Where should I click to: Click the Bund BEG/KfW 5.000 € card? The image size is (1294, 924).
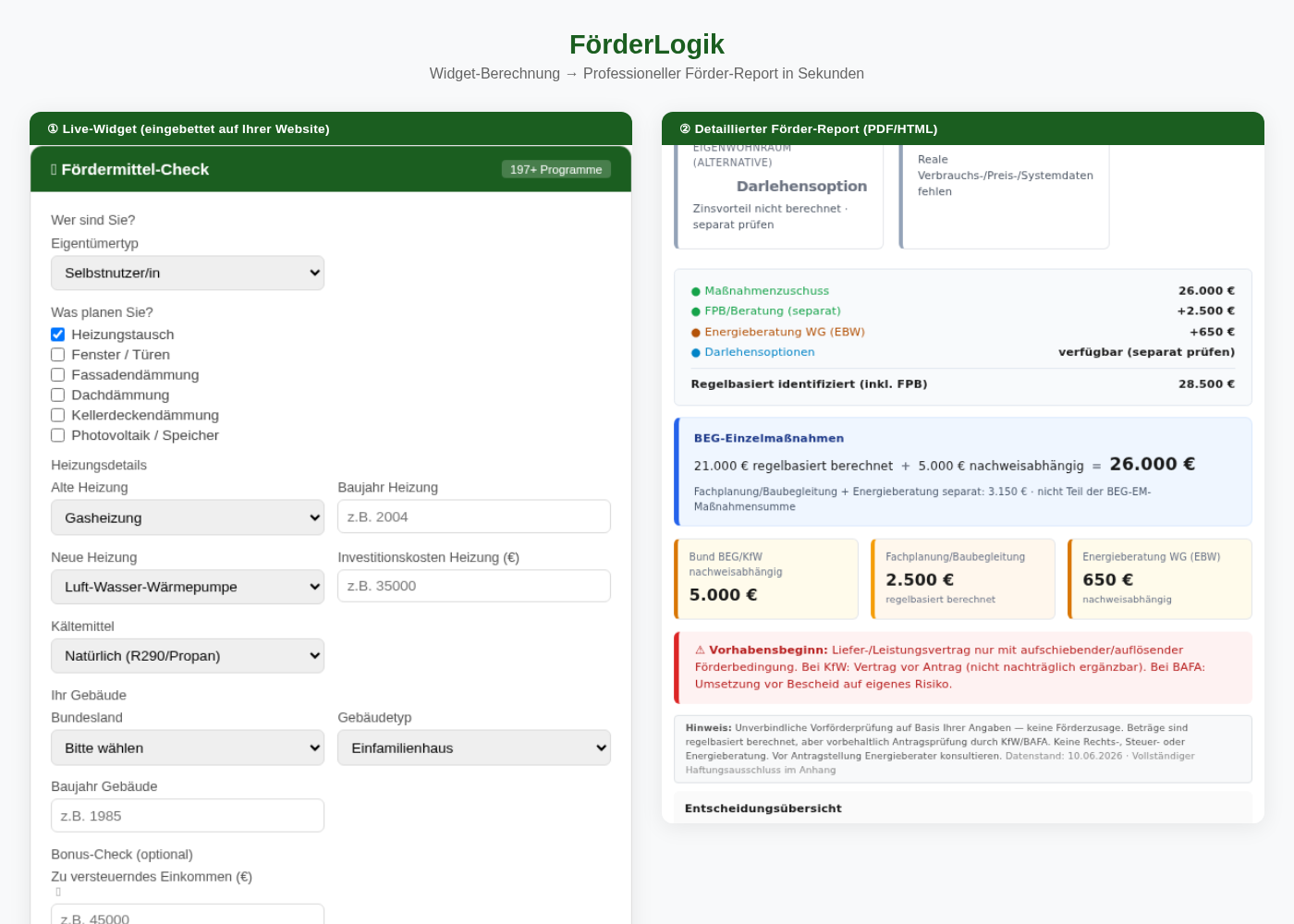(766, 579)
